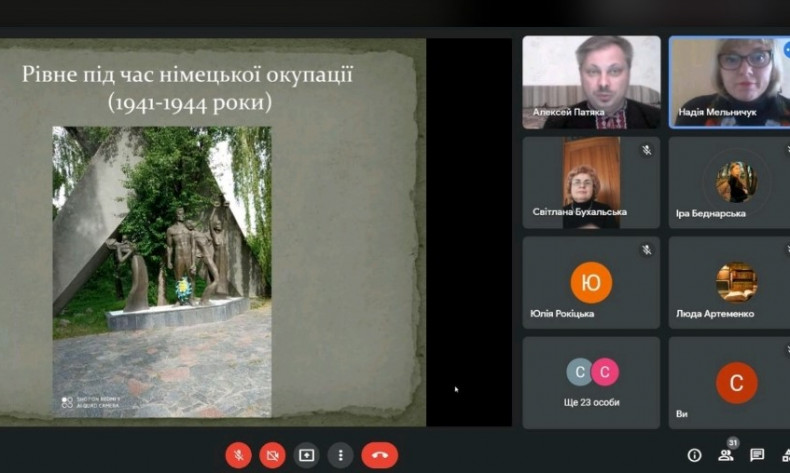Show the participants list icon with 31 badge
Viewport: 790px width, 473px height.
tap(727, 453)
